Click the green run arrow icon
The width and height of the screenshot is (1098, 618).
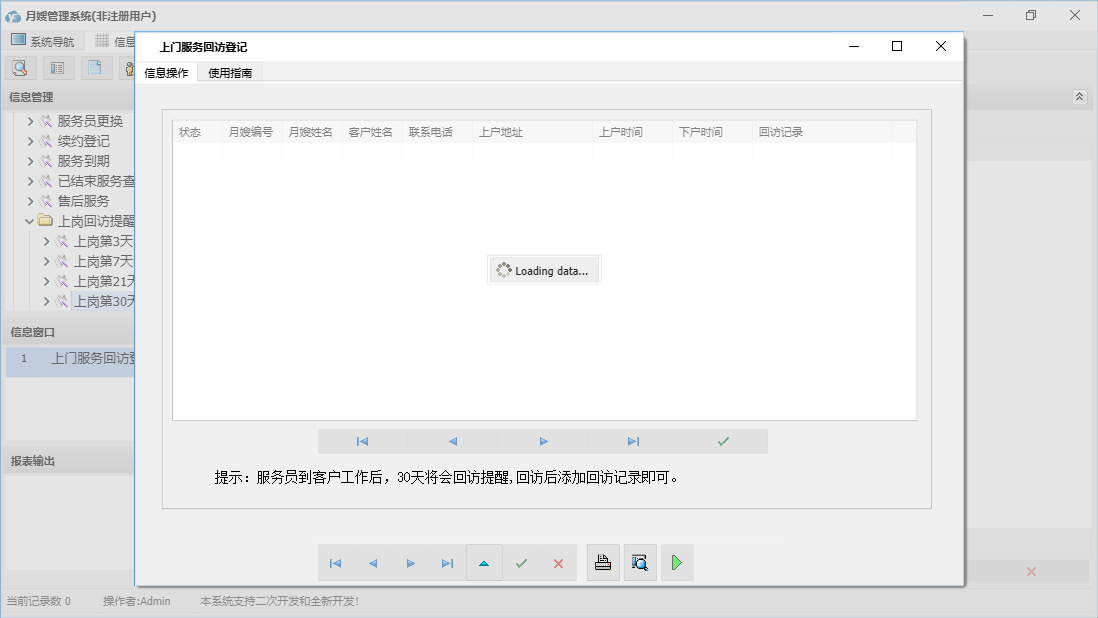677,562
